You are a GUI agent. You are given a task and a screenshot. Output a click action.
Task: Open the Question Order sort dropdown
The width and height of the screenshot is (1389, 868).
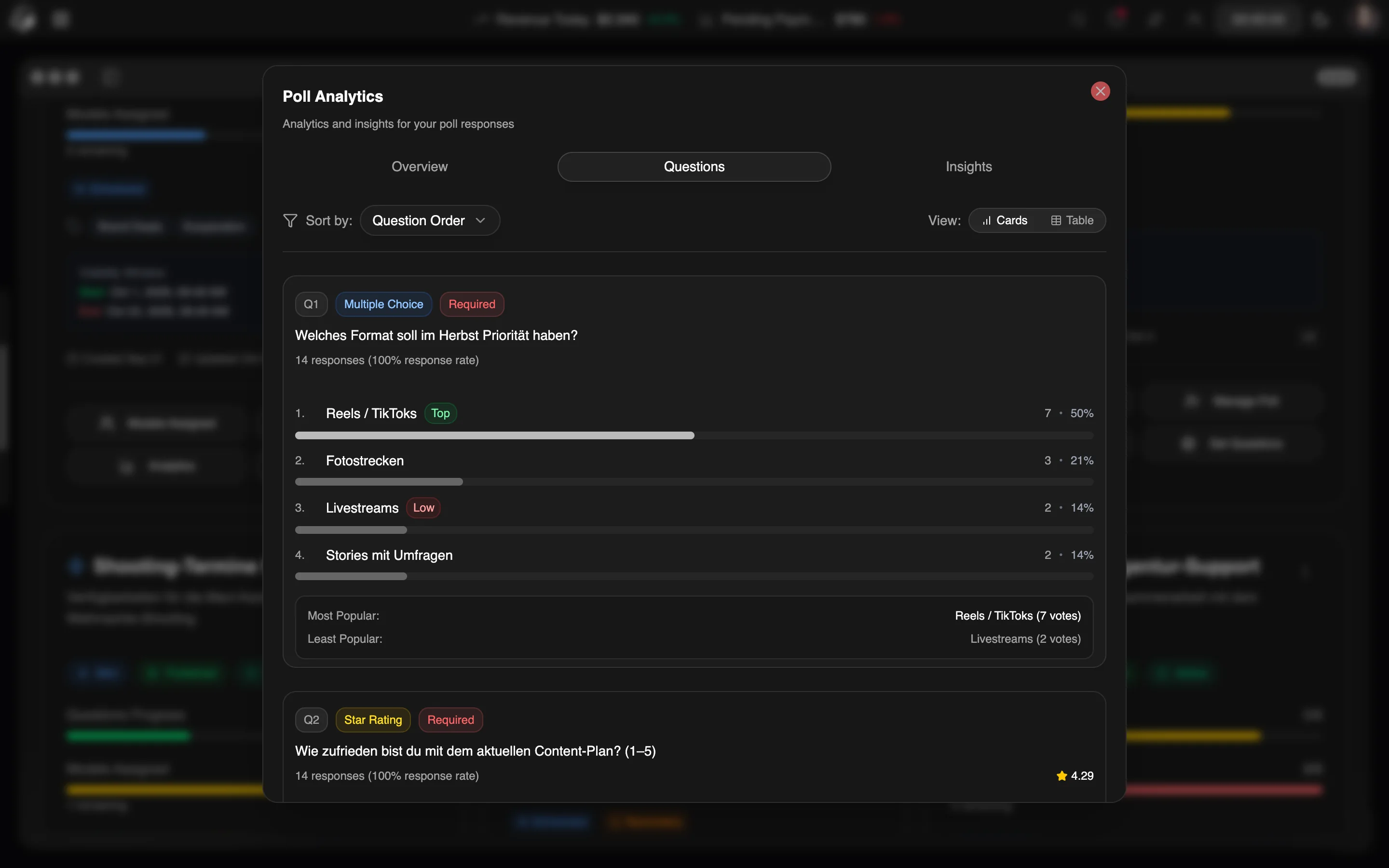(x=429, y=220)
